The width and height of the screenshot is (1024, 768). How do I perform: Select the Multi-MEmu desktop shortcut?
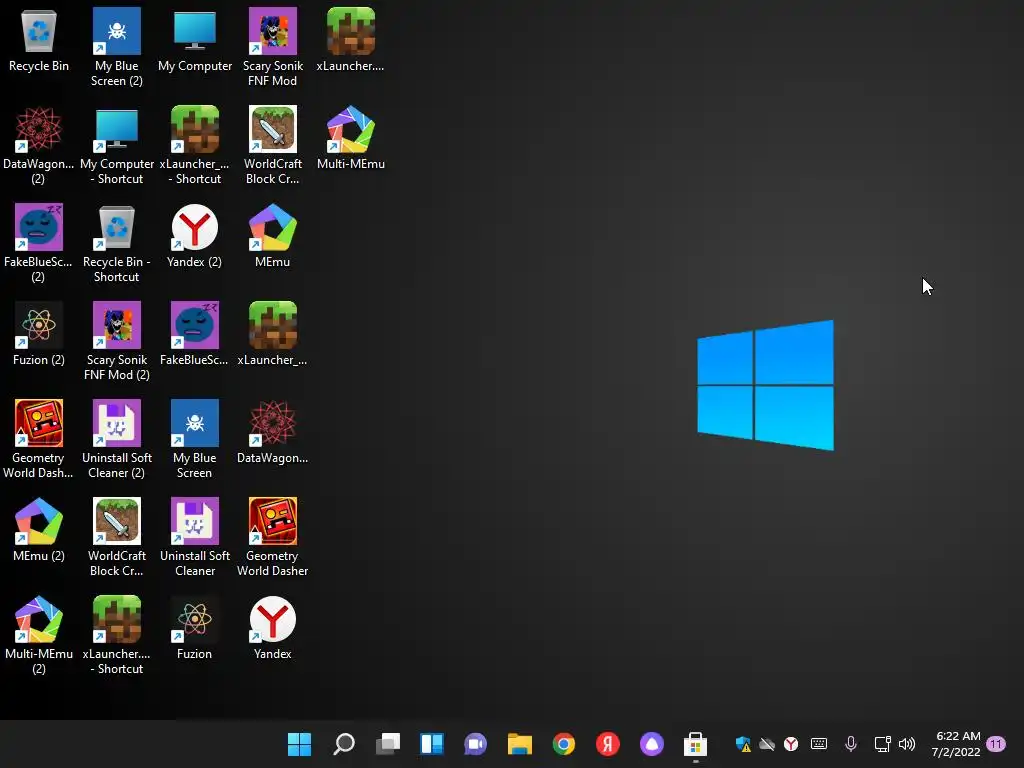(x=351, y=138)
